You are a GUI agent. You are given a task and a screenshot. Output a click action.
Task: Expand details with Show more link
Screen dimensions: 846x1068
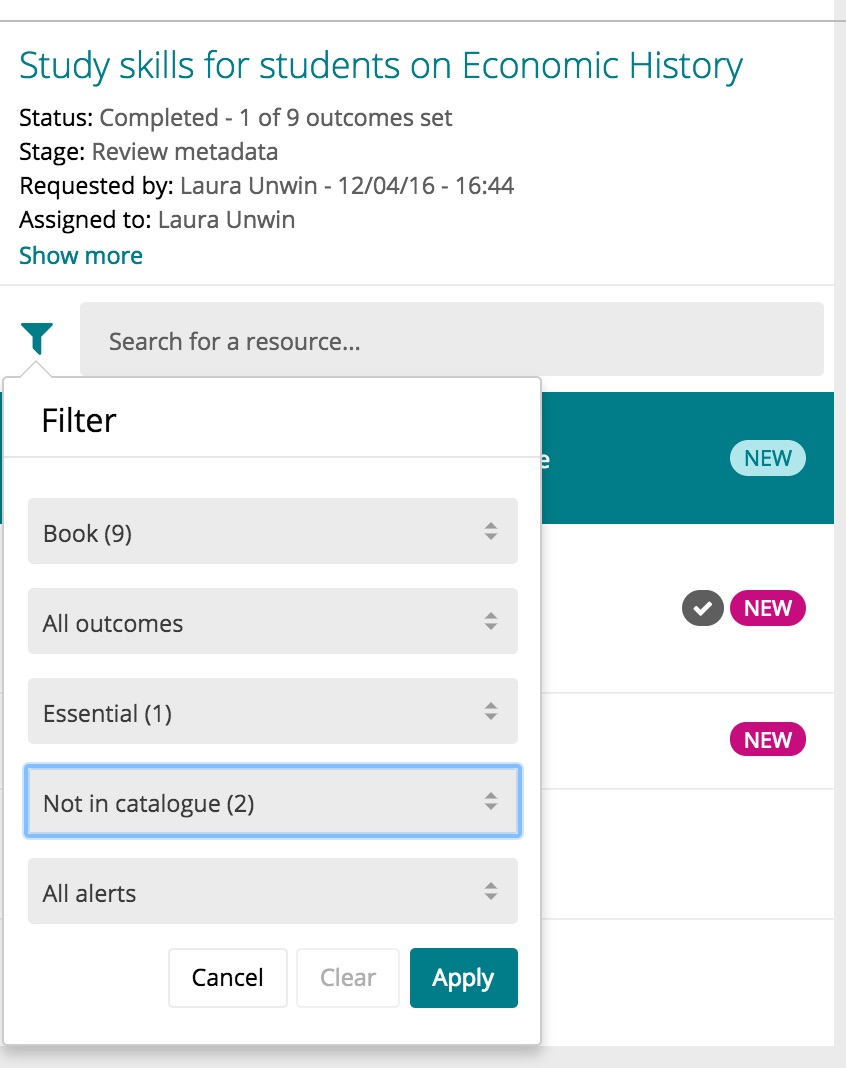click(x=81, y=255)
